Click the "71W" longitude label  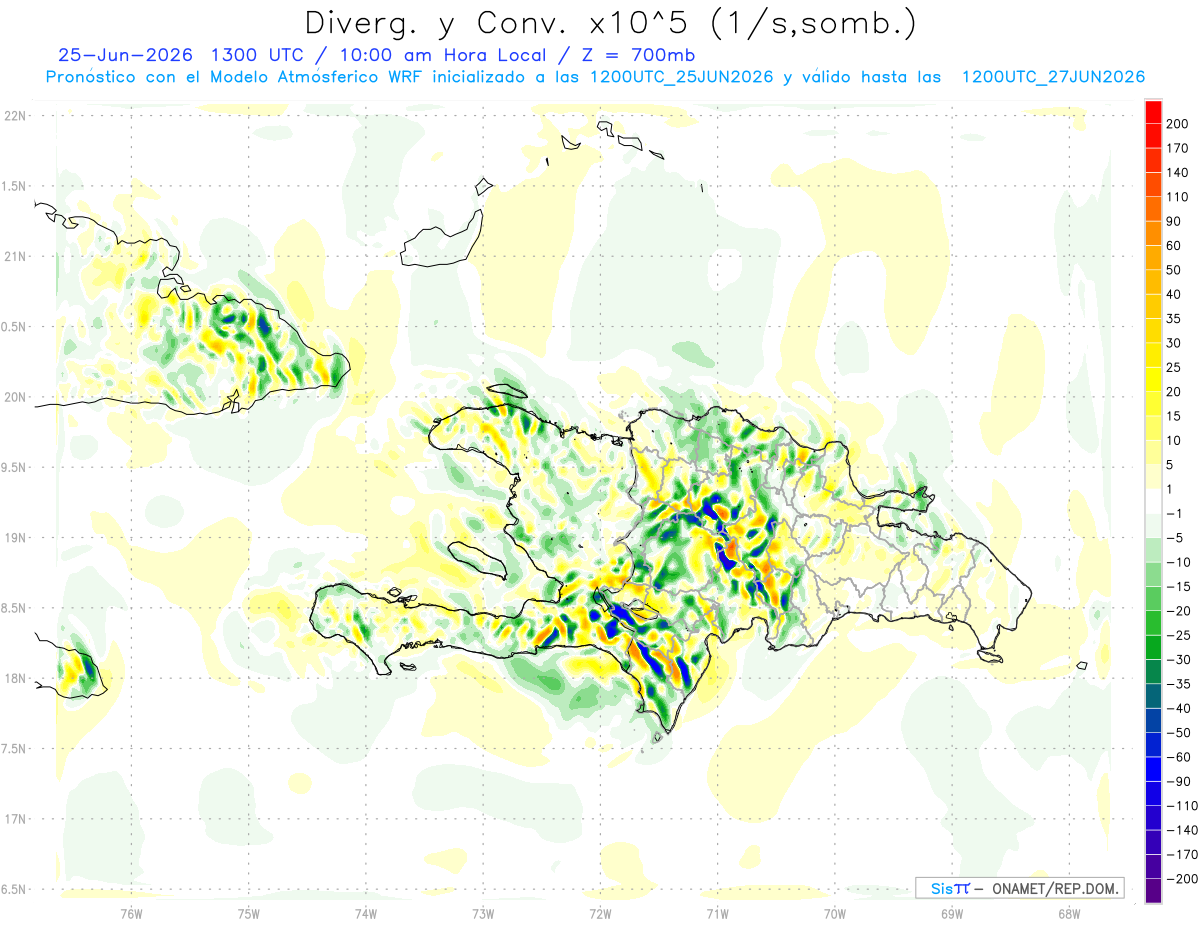717,914
